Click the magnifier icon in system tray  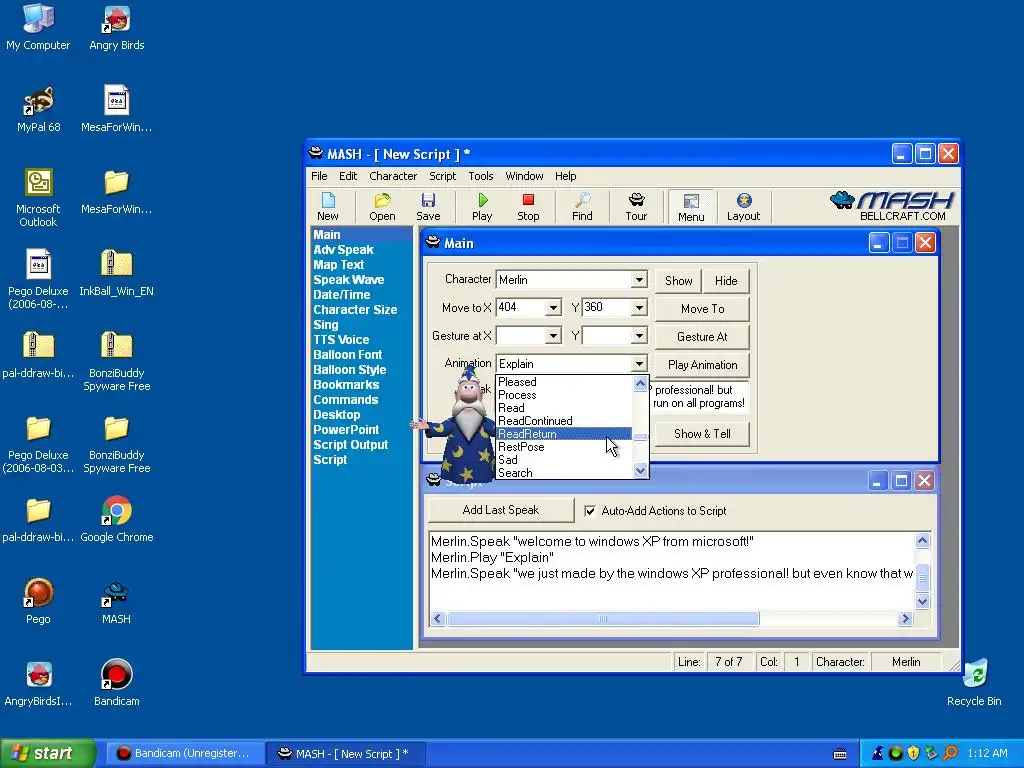pos(950,753)
